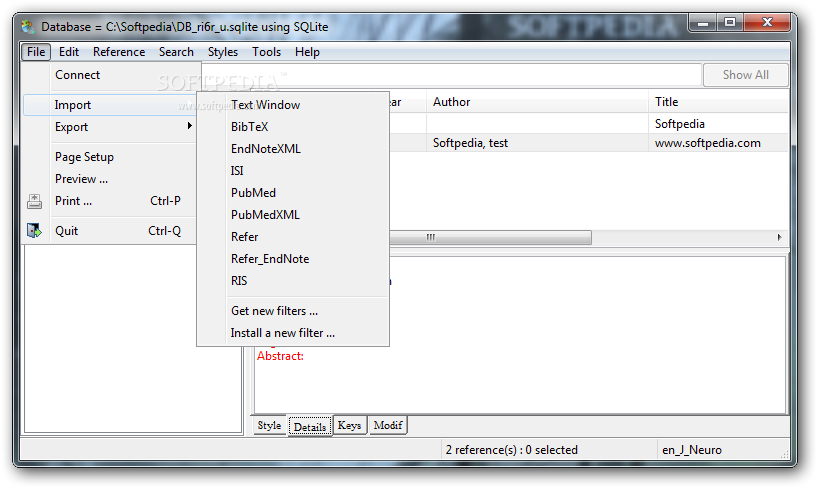Choose Quit from the File menu
The width and height of the screenshot is (818, 488).
pos(110,231)
